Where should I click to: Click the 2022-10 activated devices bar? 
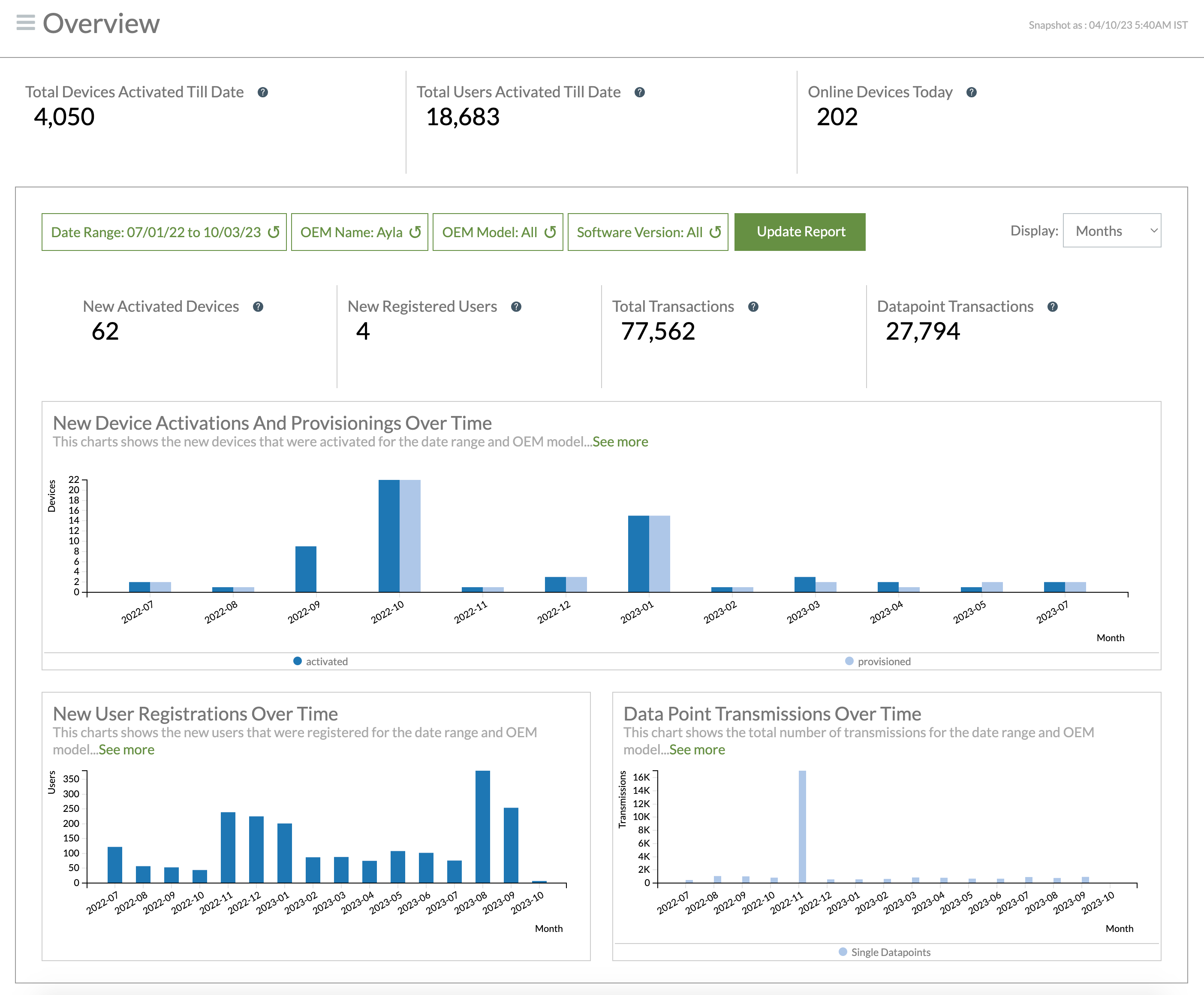[388, 536]
